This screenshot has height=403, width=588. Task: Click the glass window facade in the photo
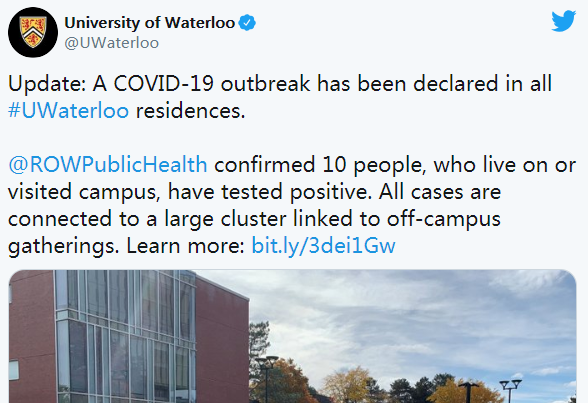pyautogui.click(x=126, y=337)
